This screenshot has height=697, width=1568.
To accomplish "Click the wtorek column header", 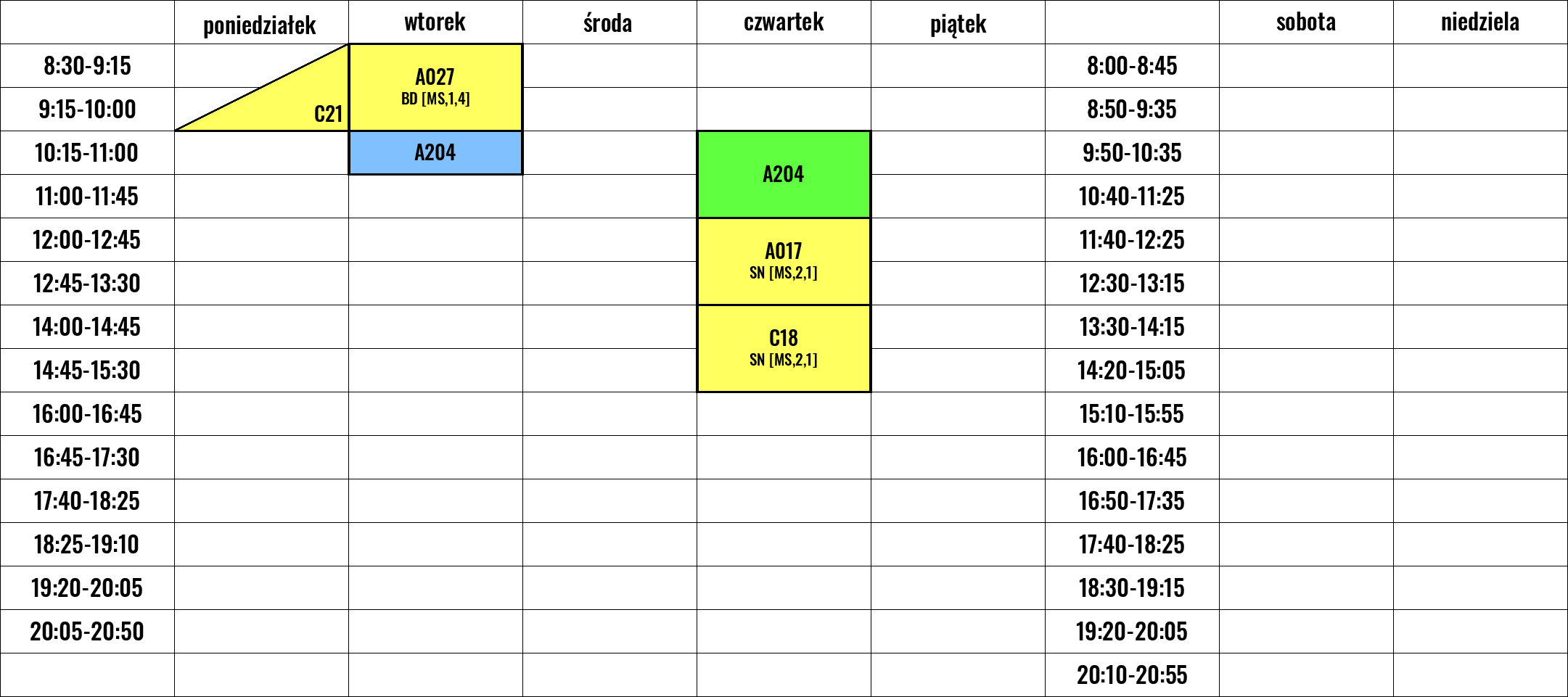I will 435,22.
